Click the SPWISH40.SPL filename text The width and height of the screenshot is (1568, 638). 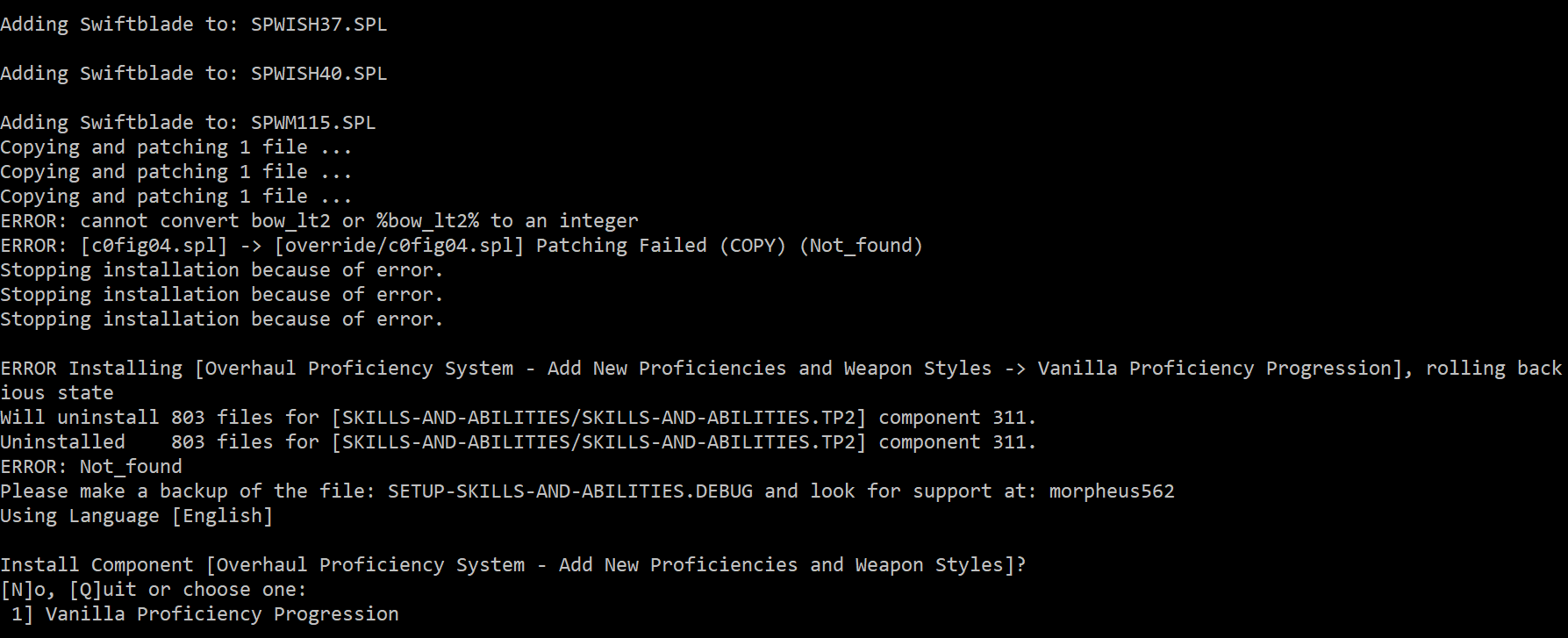pos(319,74)
